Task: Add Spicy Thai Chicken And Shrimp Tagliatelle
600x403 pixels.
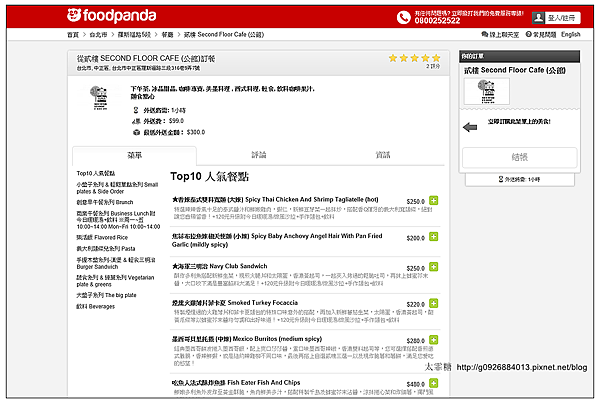Action: (434, 200)
